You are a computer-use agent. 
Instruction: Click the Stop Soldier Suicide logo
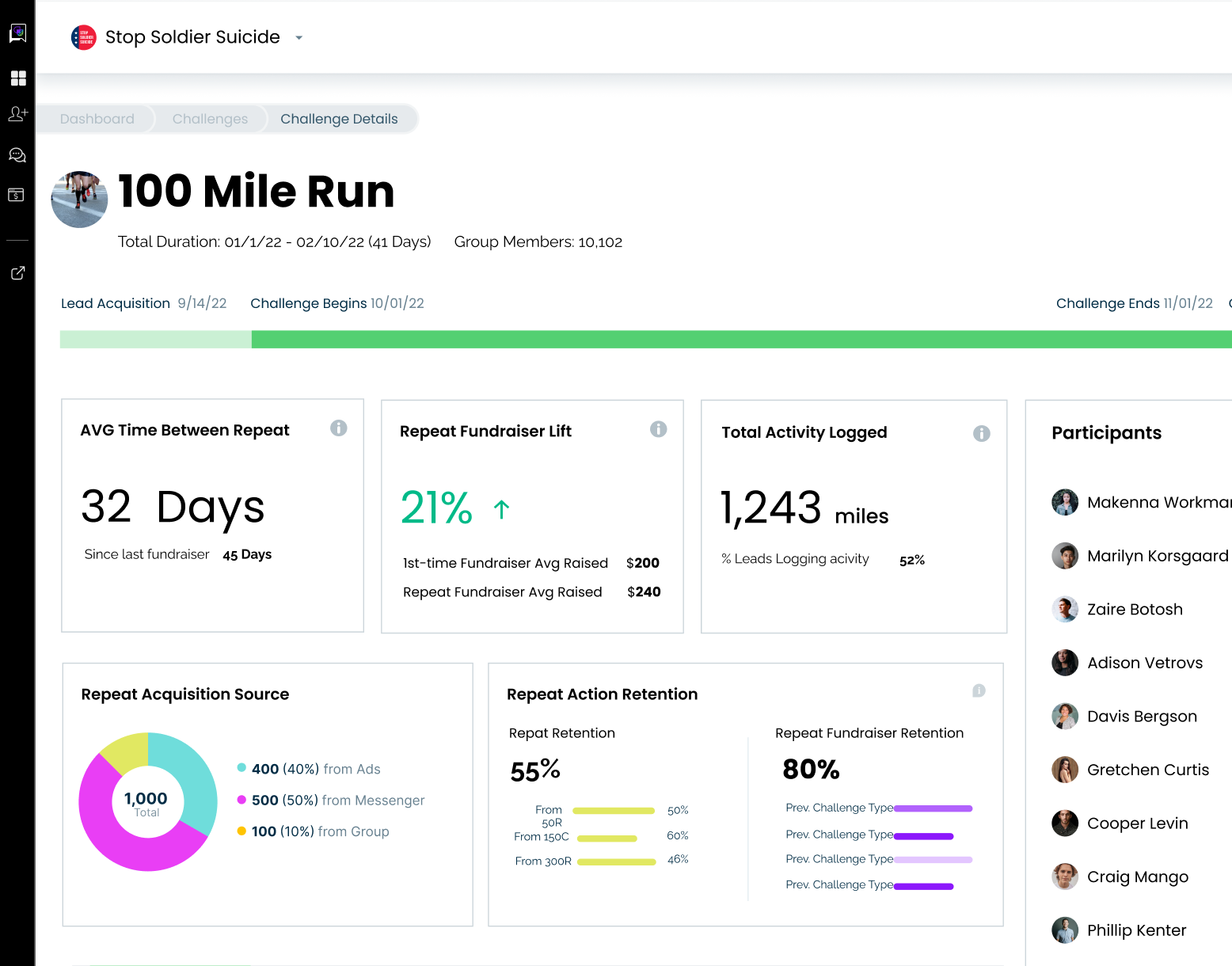(x=84, y=37)
